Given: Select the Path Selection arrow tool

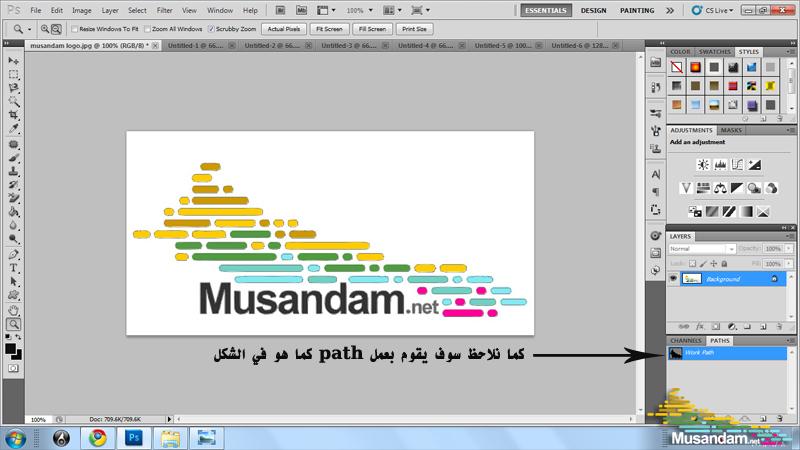Looking at the screenshot, I should [x=14, y=282].
